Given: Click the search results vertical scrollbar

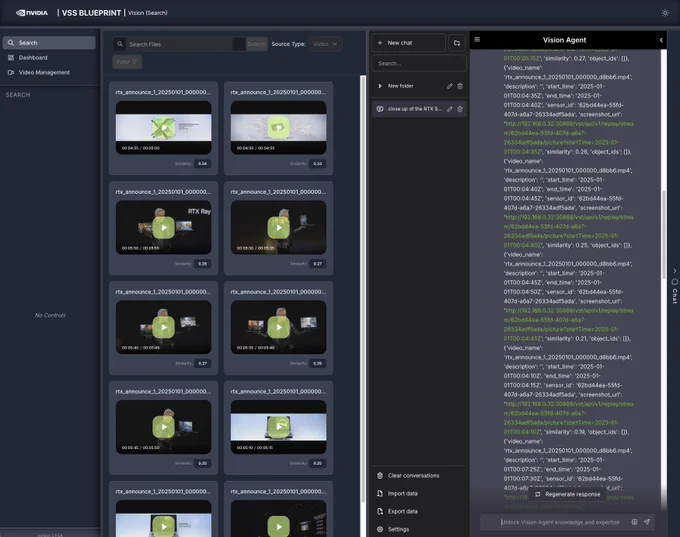Looking at the screenshot, I should 363,289.
